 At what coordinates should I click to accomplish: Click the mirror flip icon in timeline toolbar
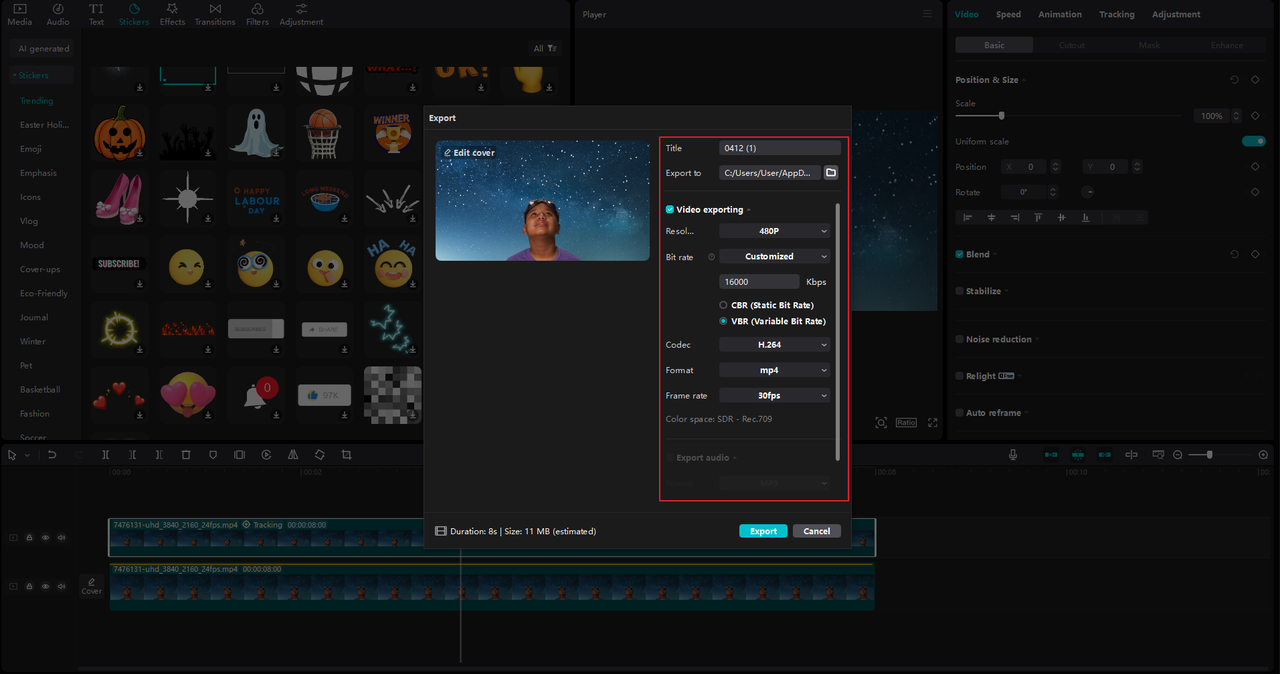293,454
